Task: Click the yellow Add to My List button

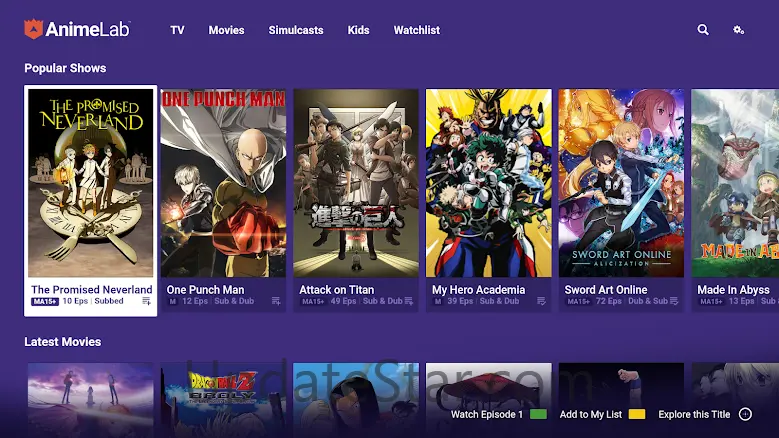Action: pyautogui.click(x=637, y=414)
